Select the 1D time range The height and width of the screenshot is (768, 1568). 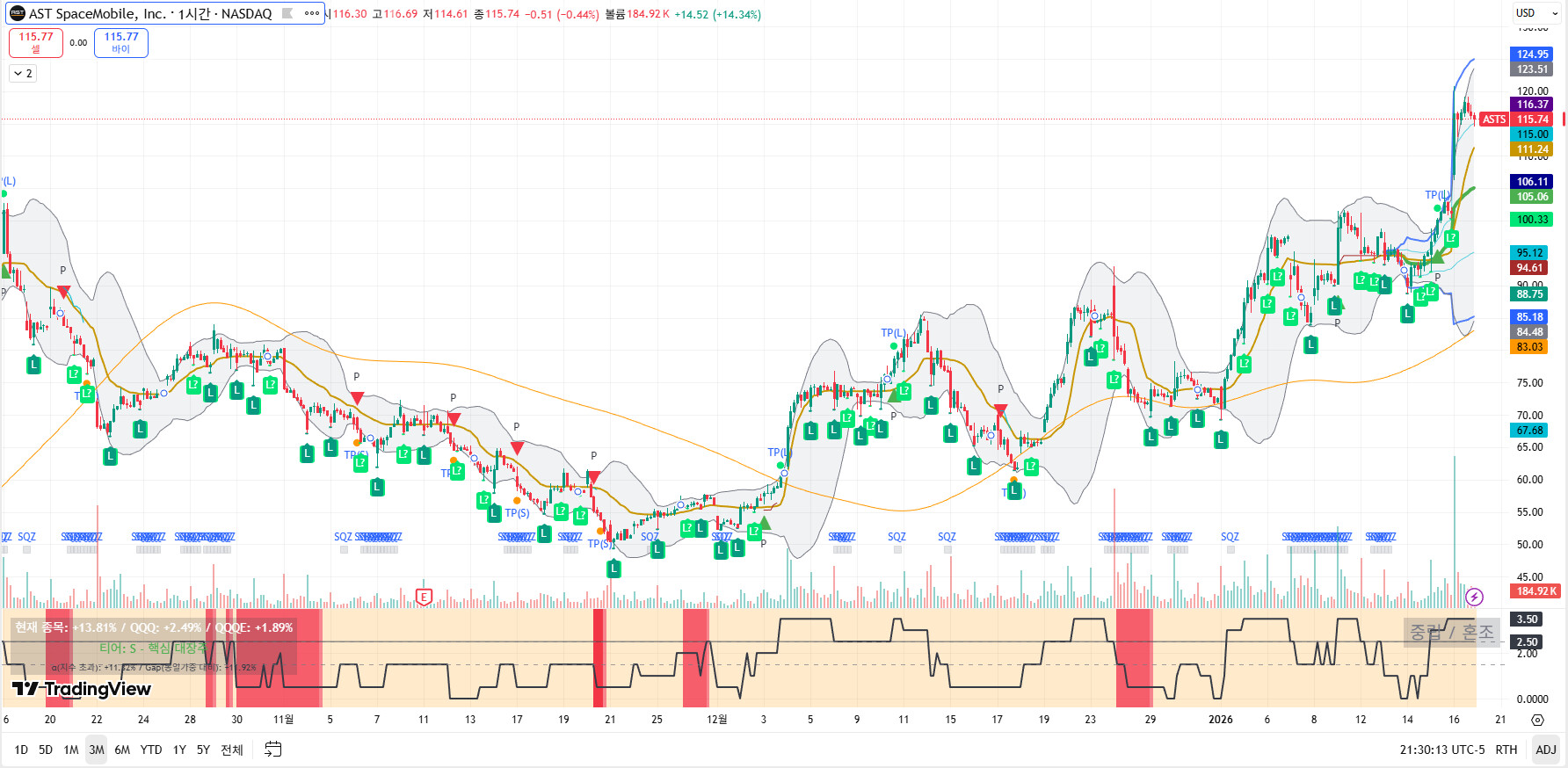21,750
